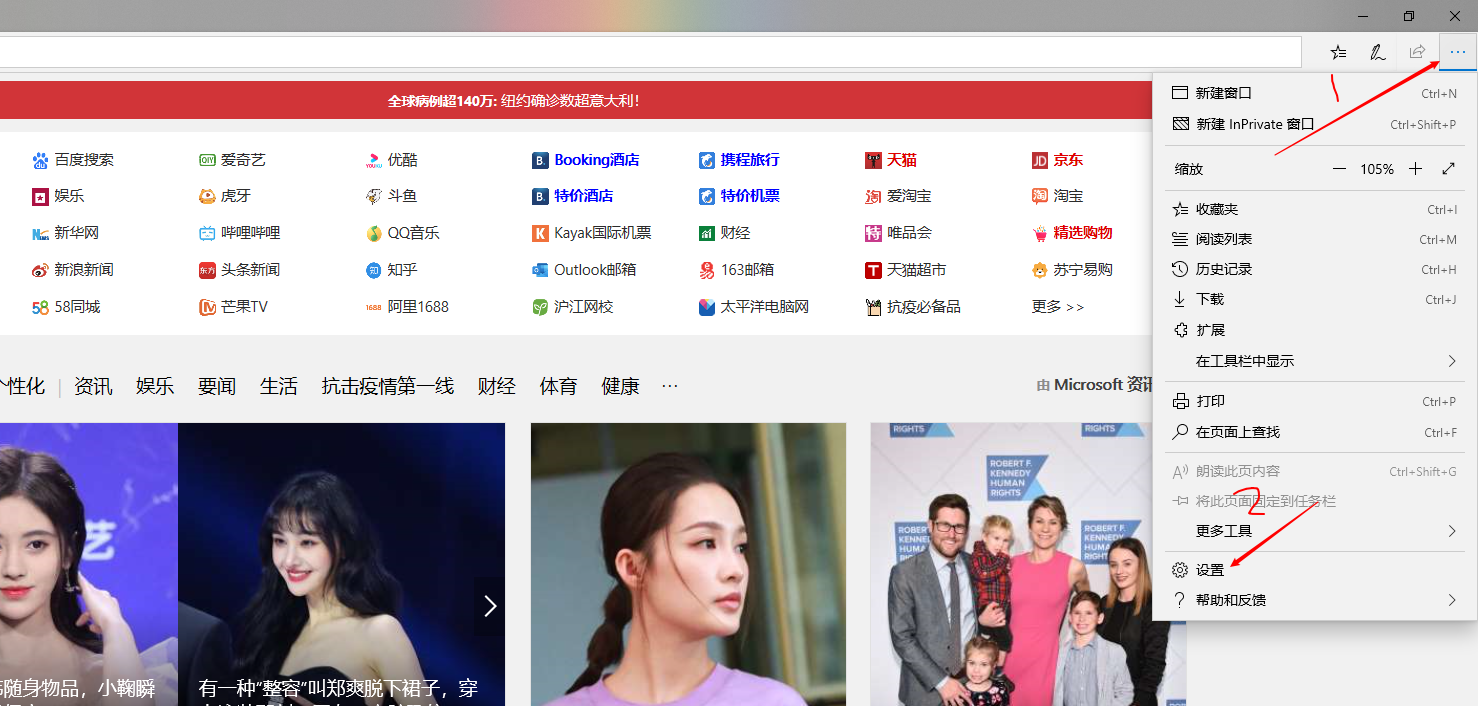The width and height of the screenshot is (1478, 706).
Task: Click the Add notes pen icon
Action: (x=1377, y=52)
